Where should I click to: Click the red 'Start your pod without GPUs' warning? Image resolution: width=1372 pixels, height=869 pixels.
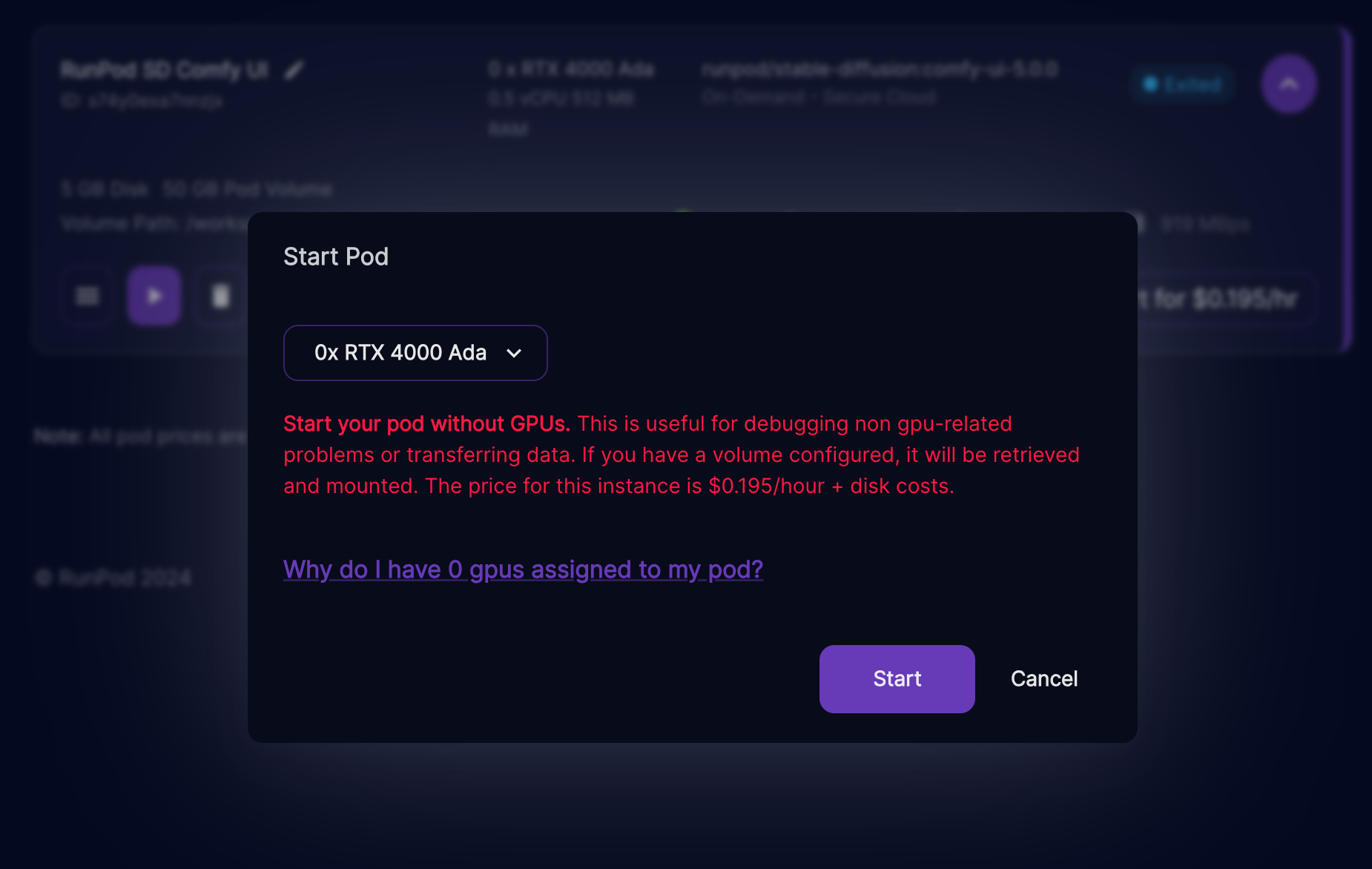pyautogui.click(x=426, y=423)
